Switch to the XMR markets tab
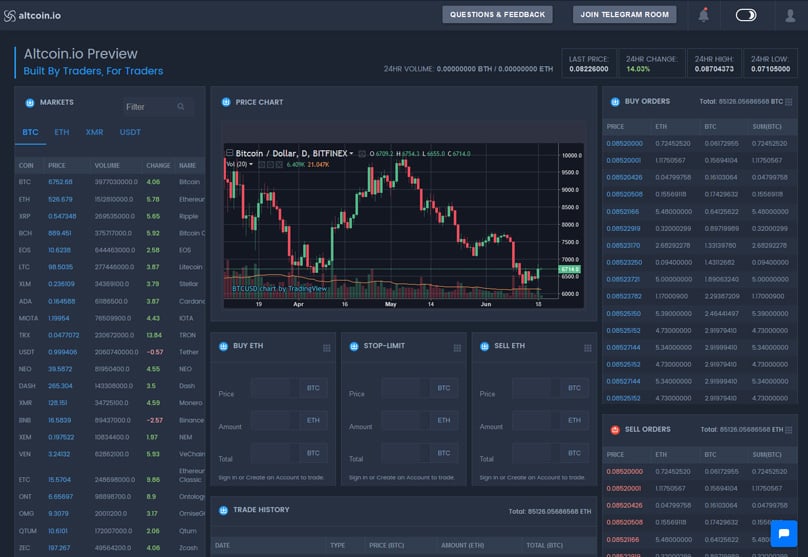The image size is (808, 557). pos(94,132)
